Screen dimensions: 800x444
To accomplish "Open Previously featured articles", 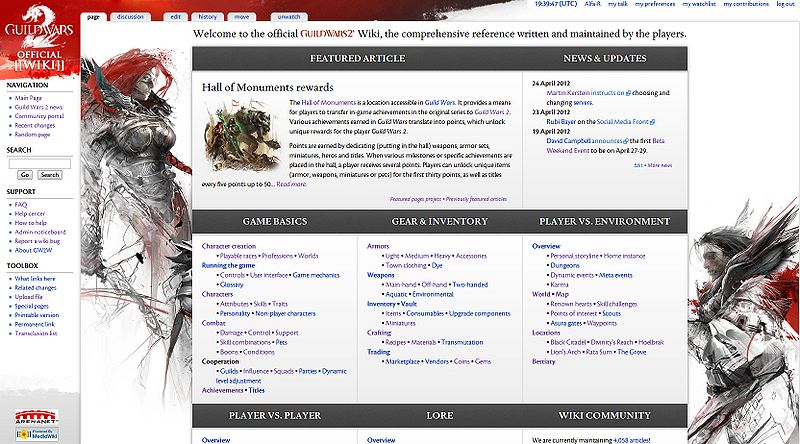I will (476, 200).
